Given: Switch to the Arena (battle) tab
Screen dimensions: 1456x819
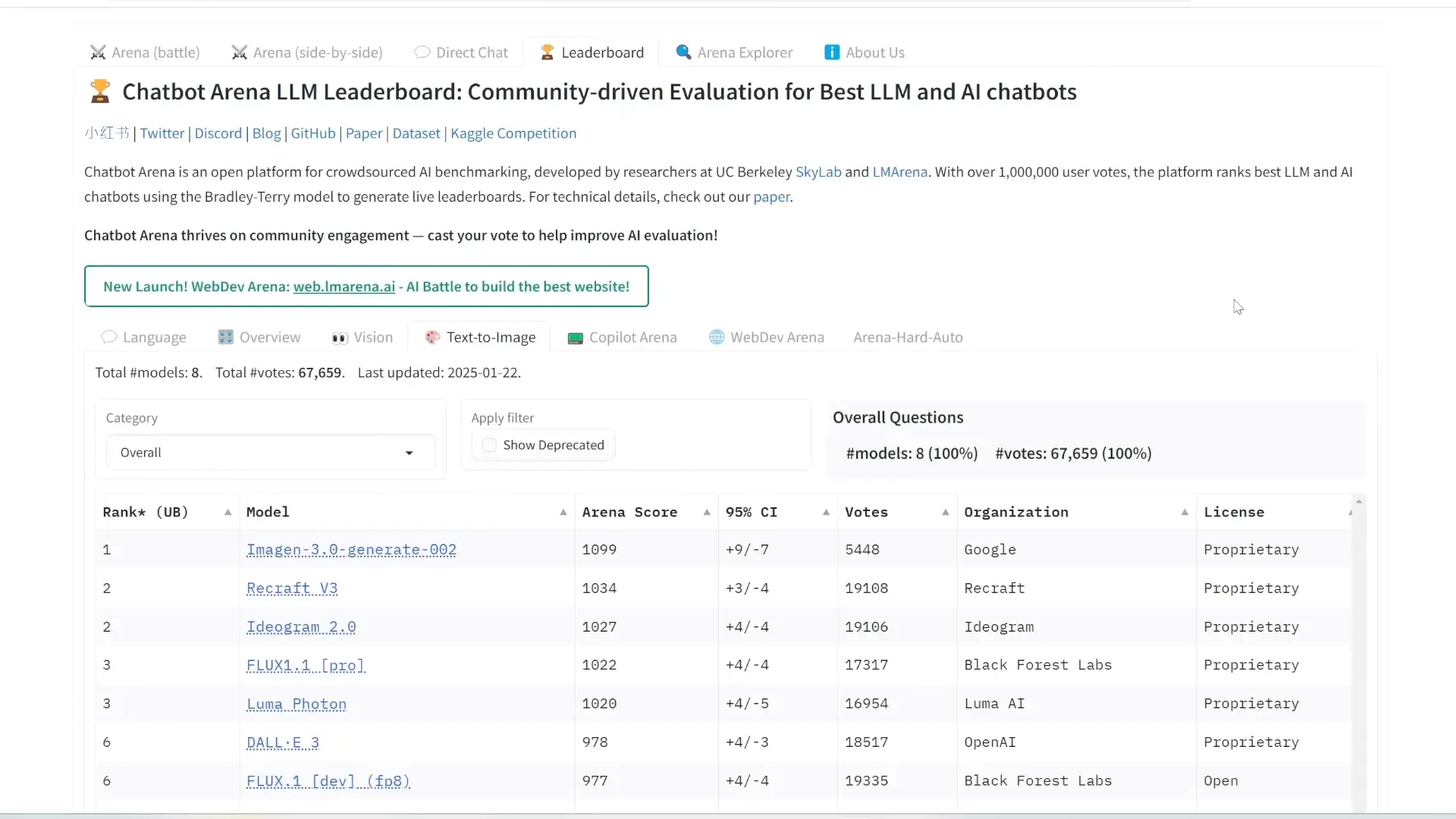Looking at the screenshot, I should coord(145,52).
